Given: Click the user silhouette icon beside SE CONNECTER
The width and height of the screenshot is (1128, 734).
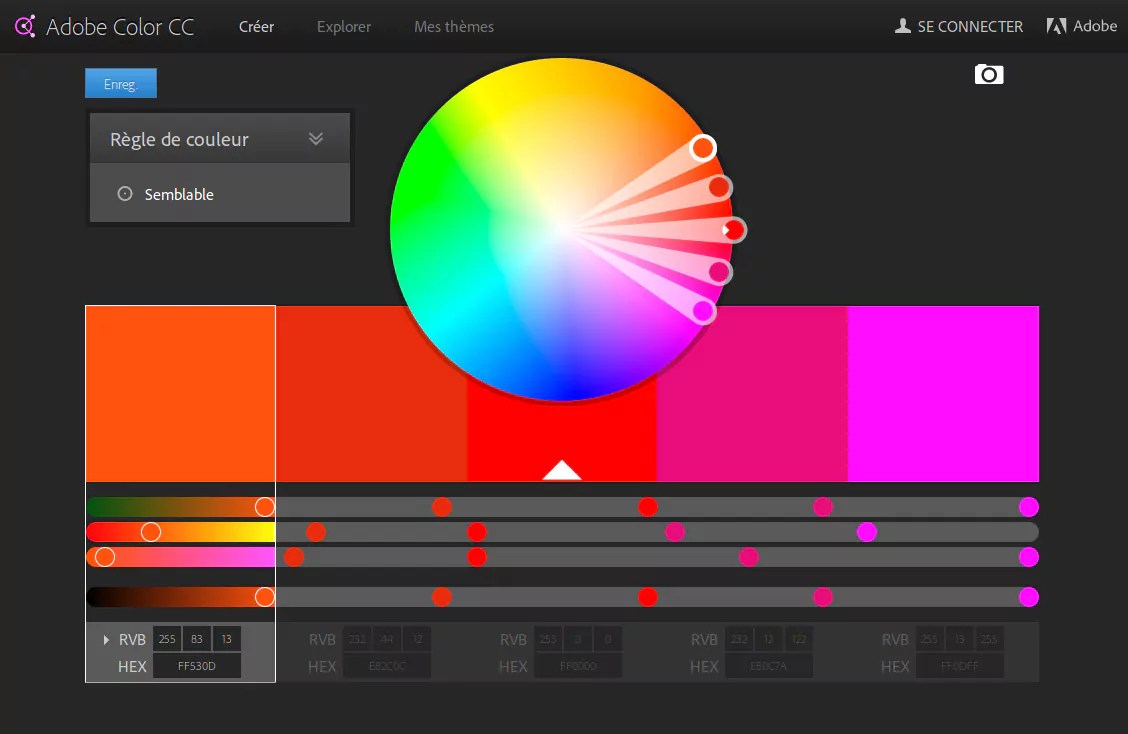Looking at the screenshot, I should (x=902, y=26).
